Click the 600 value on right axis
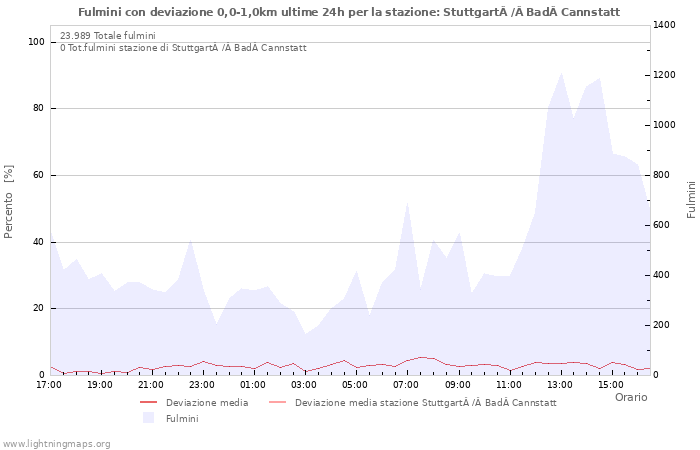Image resolution: width=700 pixels, height=450 pixels. tap(664, 225)
